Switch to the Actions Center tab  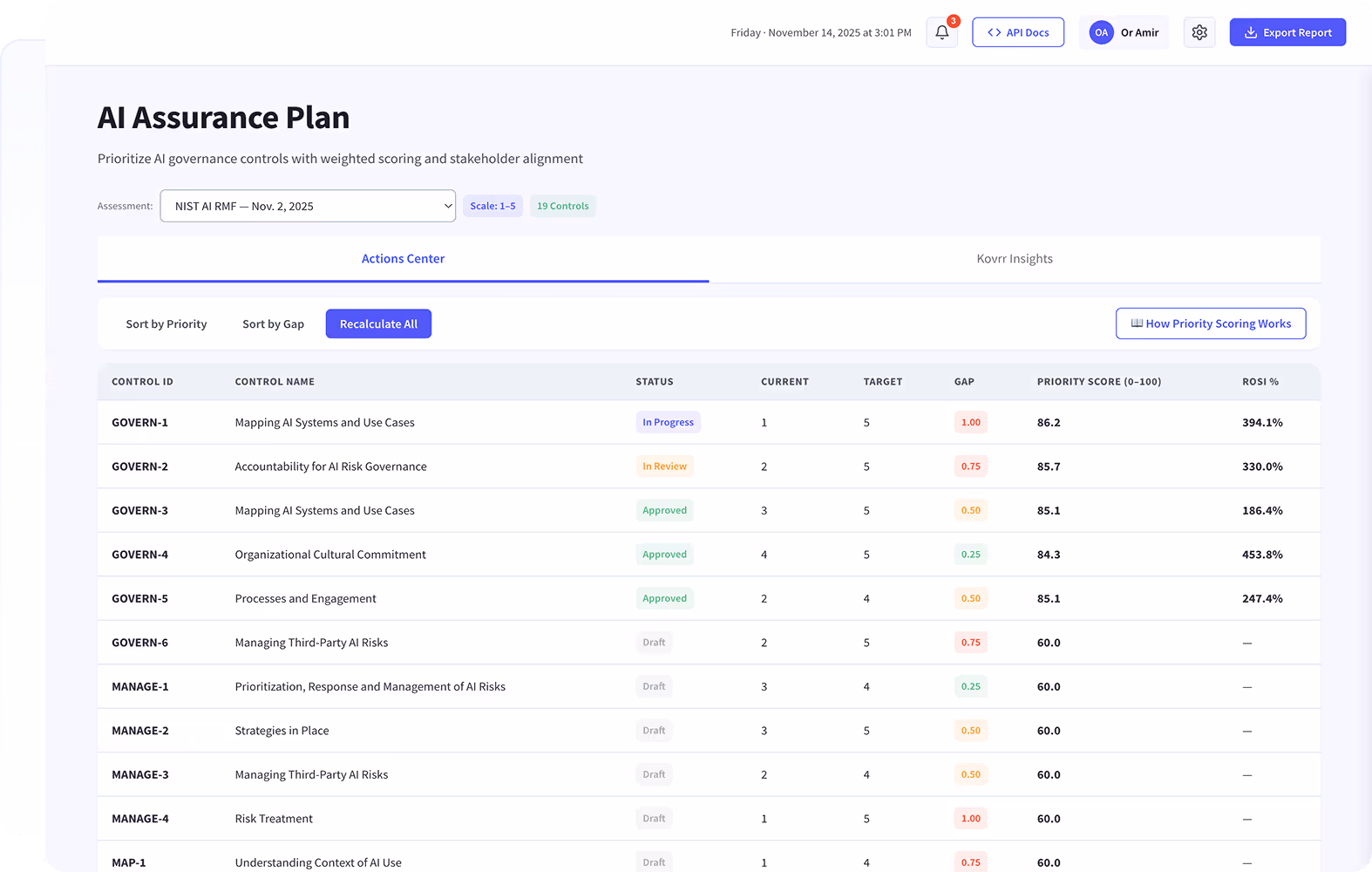403,259
